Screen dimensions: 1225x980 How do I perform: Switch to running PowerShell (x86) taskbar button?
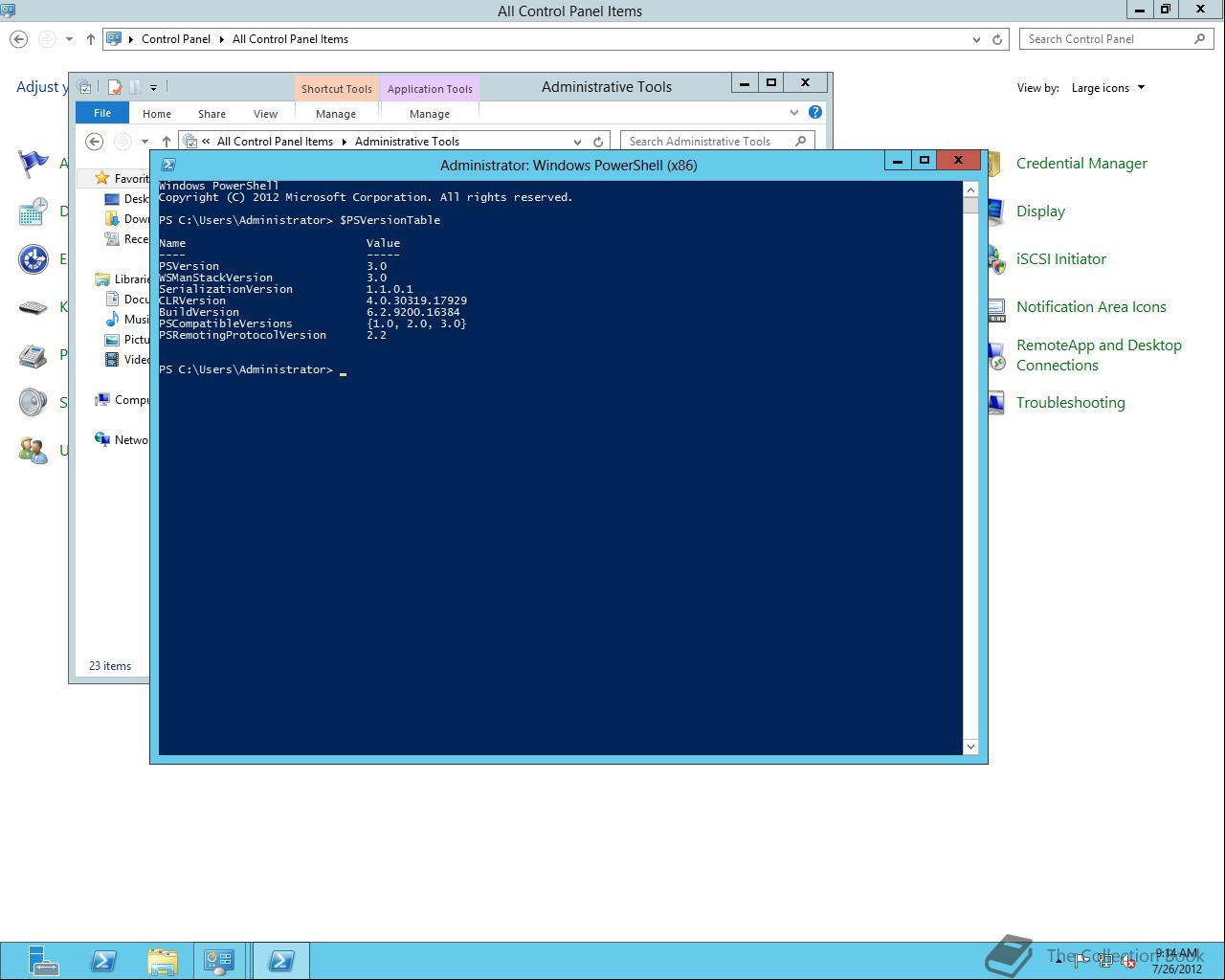[x=280, y=961]
